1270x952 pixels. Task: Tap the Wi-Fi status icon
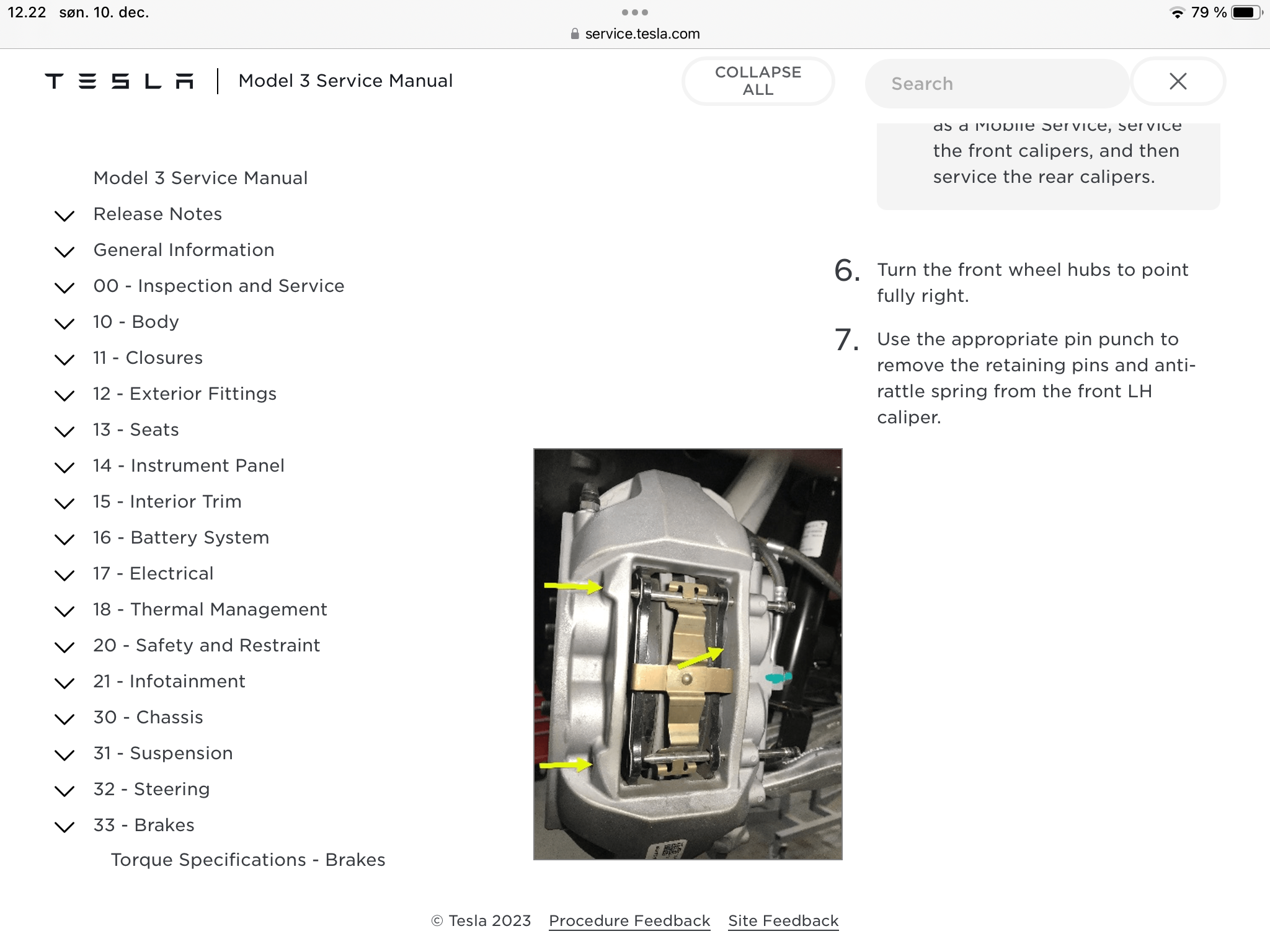1176,13
